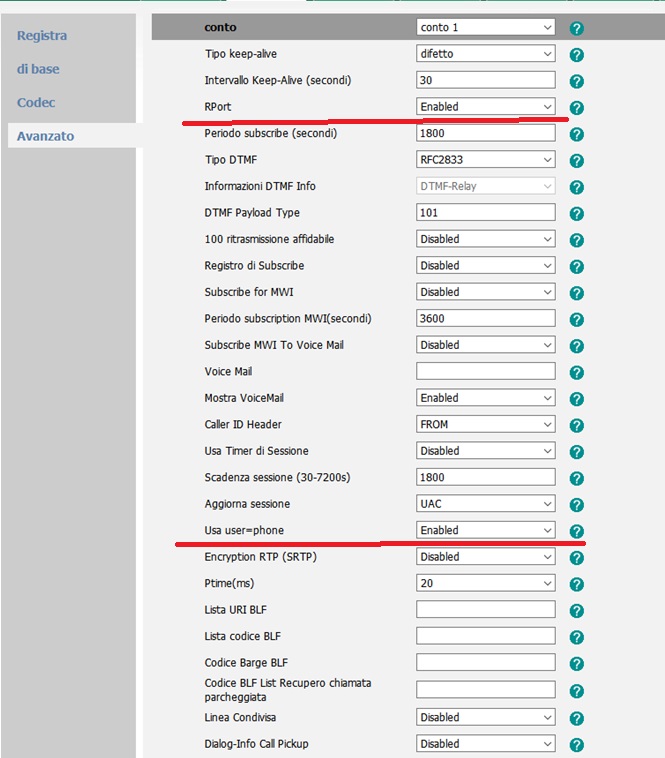
Task: Expand Mostra VoiceMail dropdown
Action: point(486,398)
